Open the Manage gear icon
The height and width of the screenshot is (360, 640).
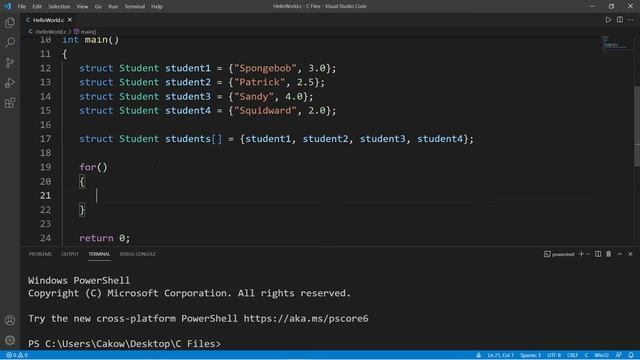tap(10, 340)
